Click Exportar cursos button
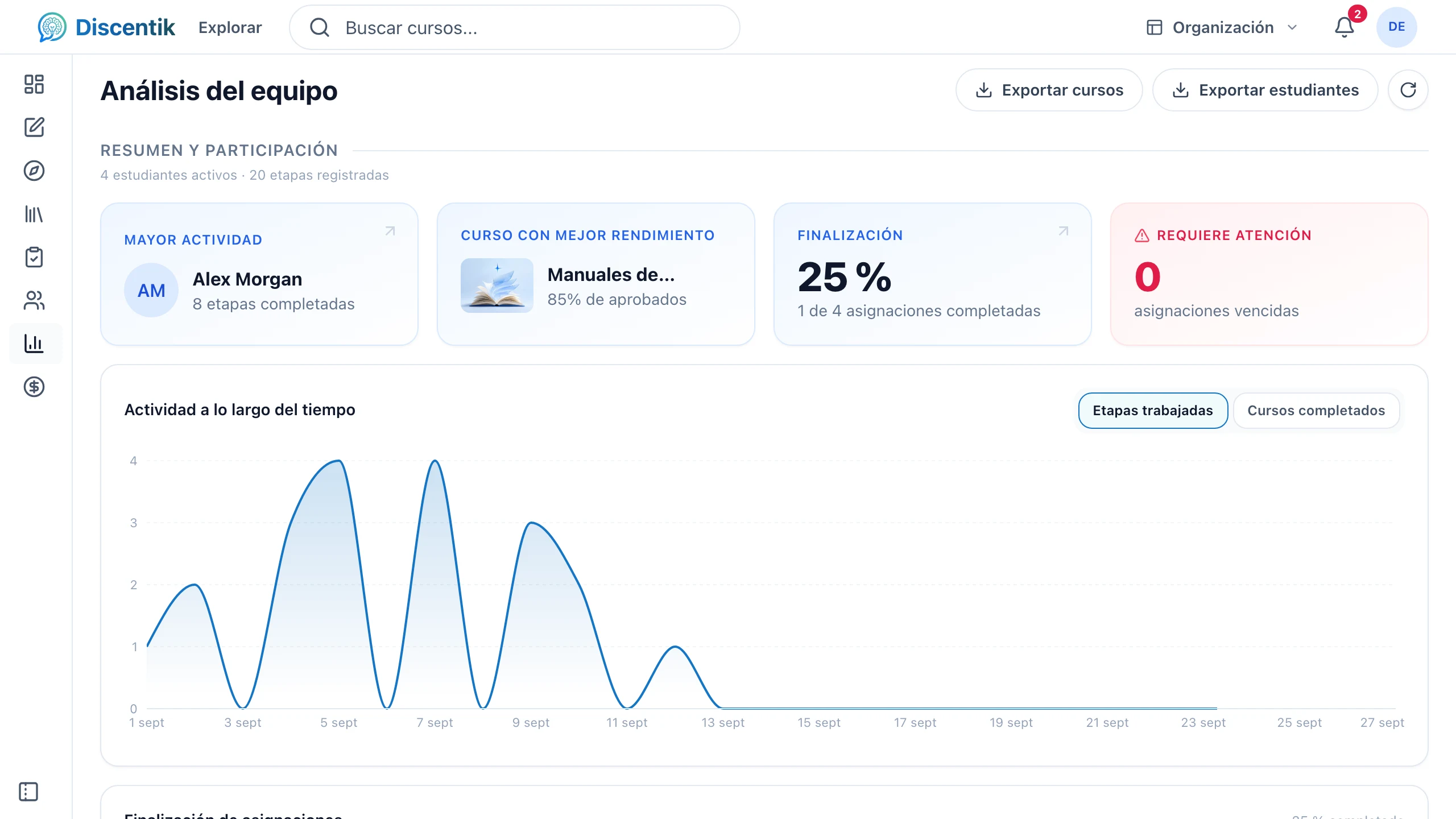Image resolution: width=1456 pixels, height=819 pixels. point(1049,90)
